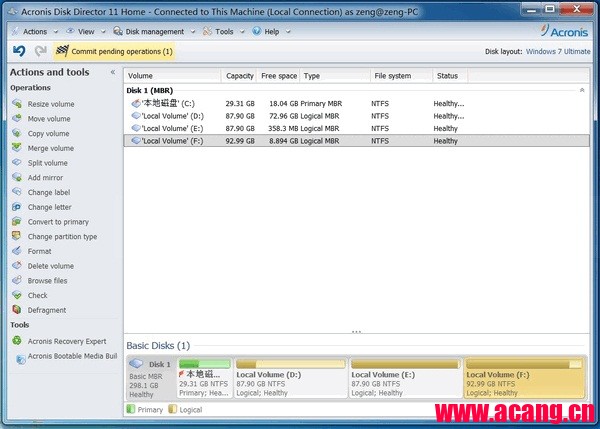Screen dimensions: 600x429
Task: Open the Tools menu
Action: [x=224, y=31]
